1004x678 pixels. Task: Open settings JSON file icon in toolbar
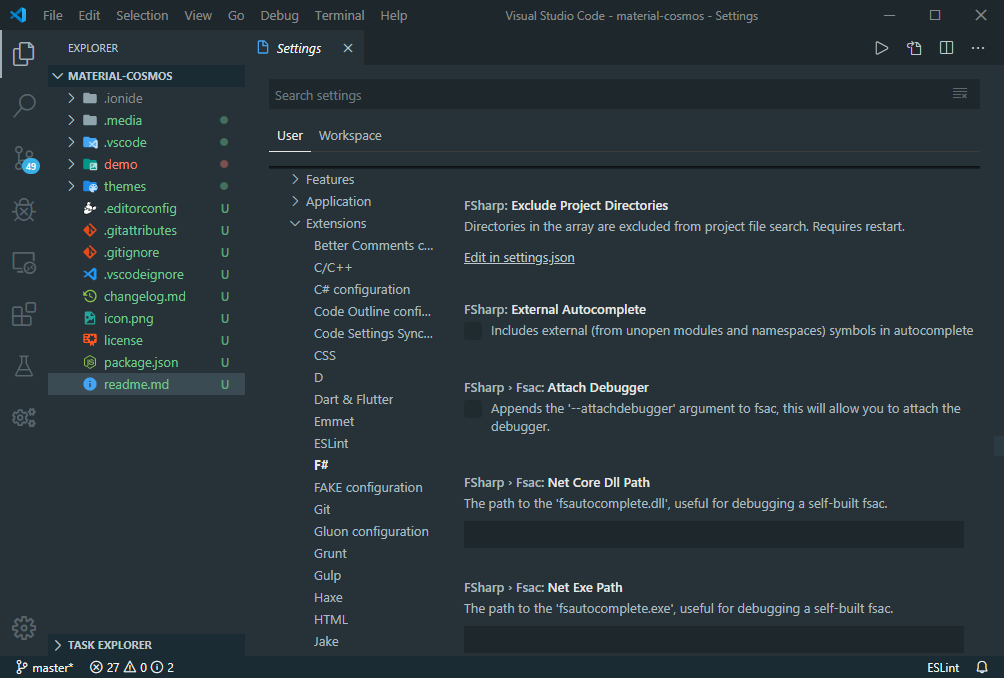(914, 48)
